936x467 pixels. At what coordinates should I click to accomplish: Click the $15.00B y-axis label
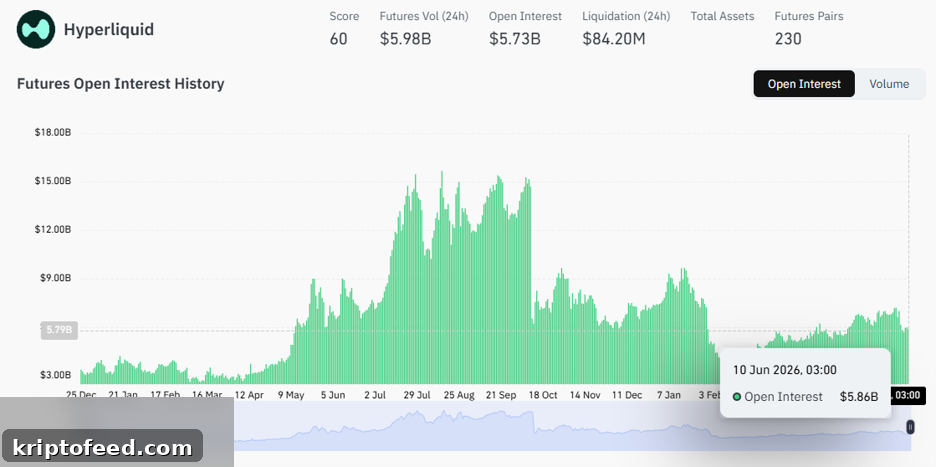click(53, 182)
